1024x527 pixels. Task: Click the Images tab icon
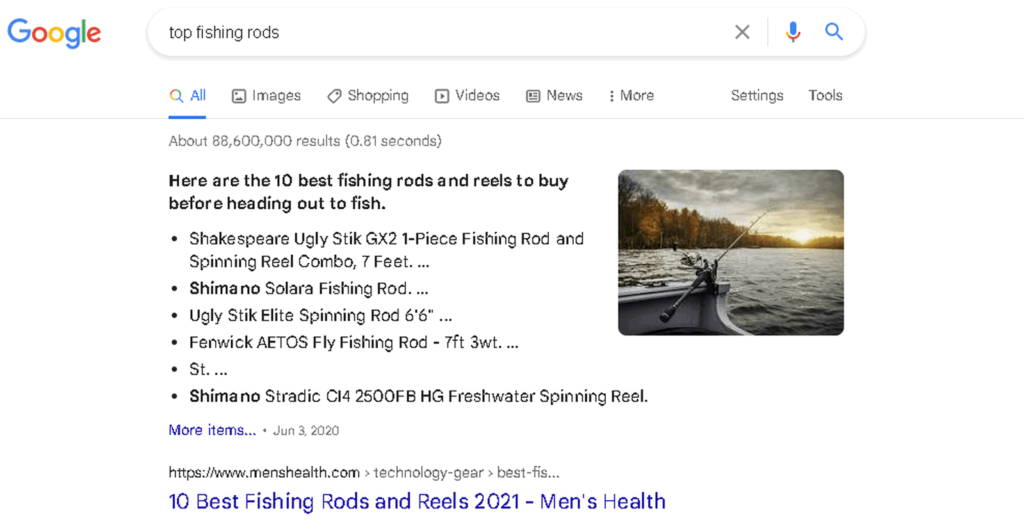[239, 96]
